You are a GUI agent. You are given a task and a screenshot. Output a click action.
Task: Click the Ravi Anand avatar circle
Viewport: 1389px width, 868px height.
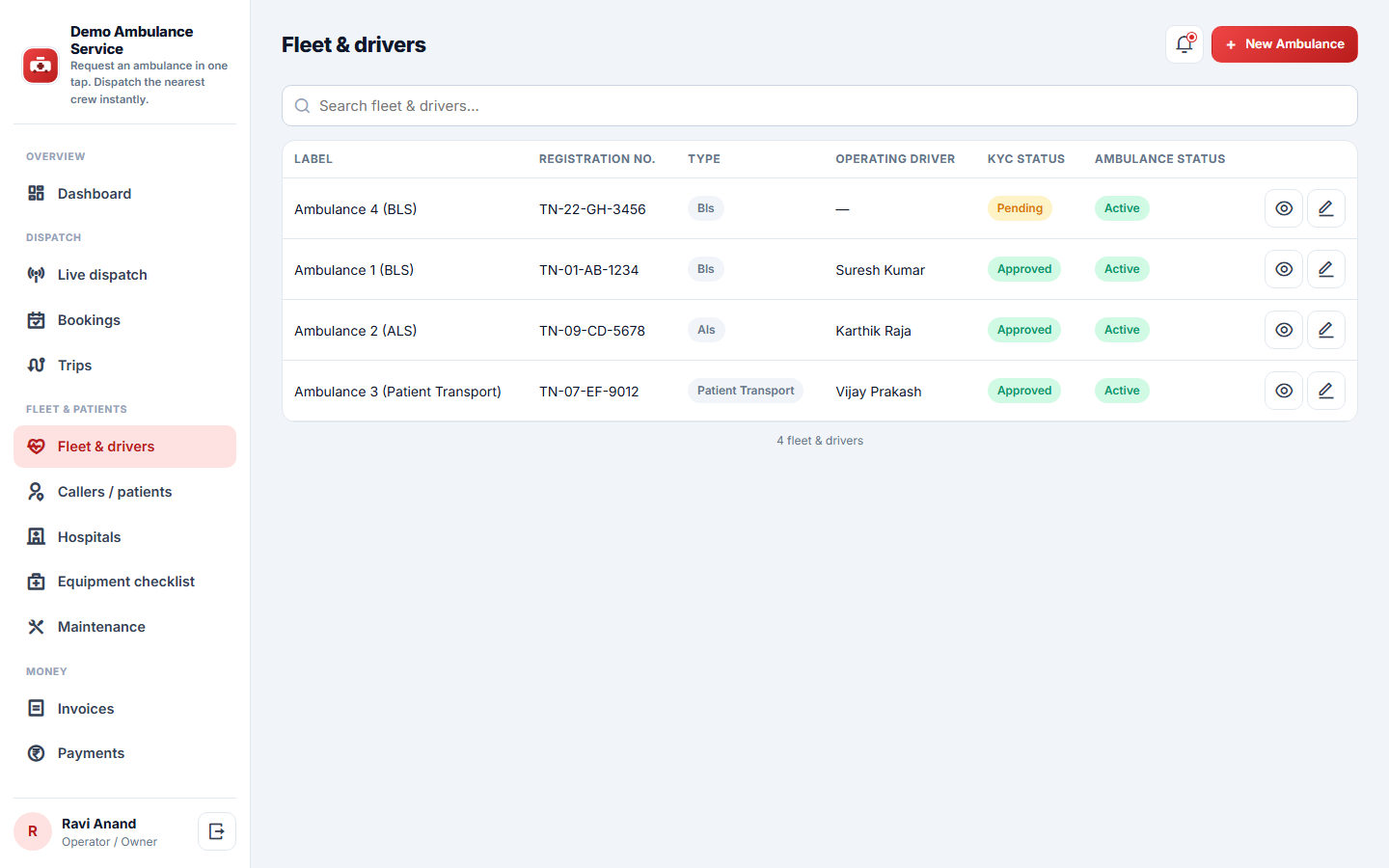[33, 831]
